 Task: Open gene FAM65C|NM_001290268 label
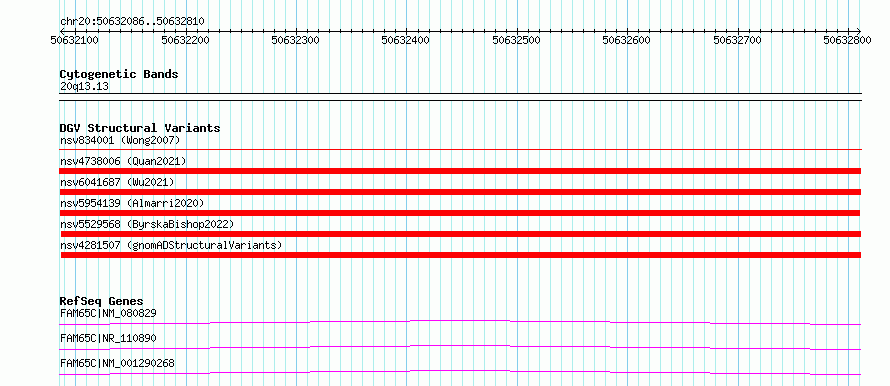coord(117,363)
